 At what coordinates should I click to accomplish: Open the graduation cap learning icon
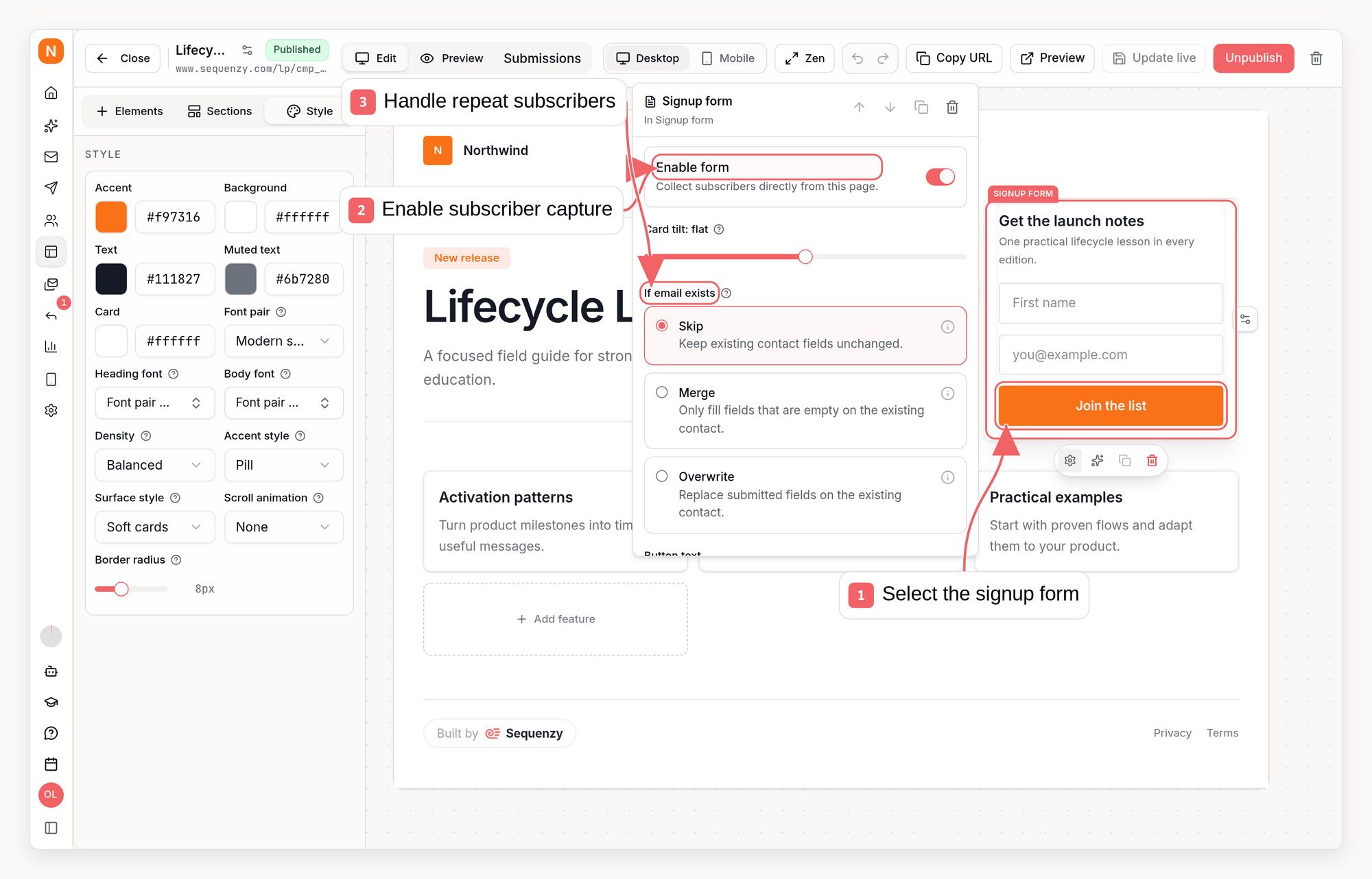[51, 702]
